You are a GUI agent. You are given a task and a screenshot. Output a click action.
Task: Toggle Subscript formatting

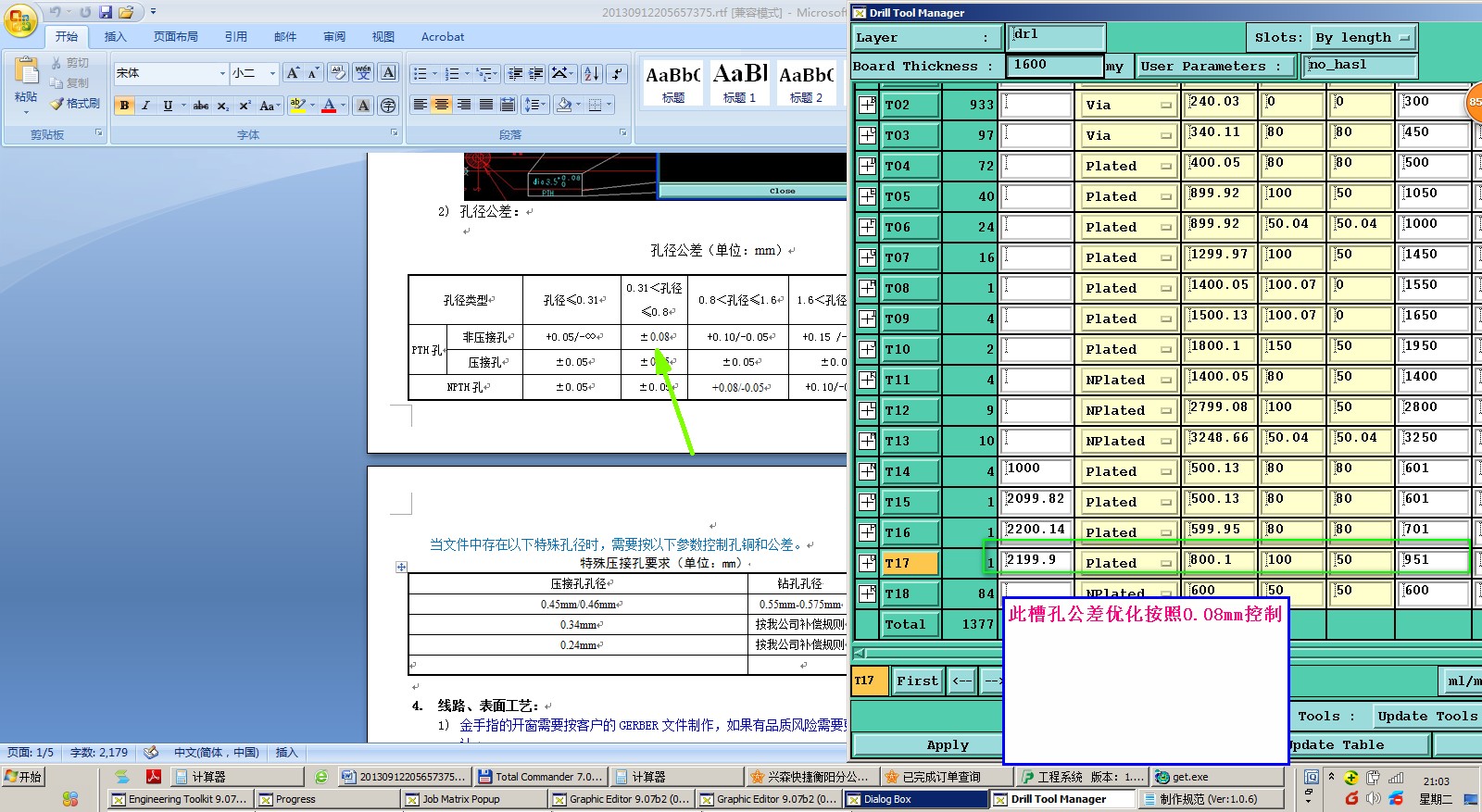pos(222,106)
